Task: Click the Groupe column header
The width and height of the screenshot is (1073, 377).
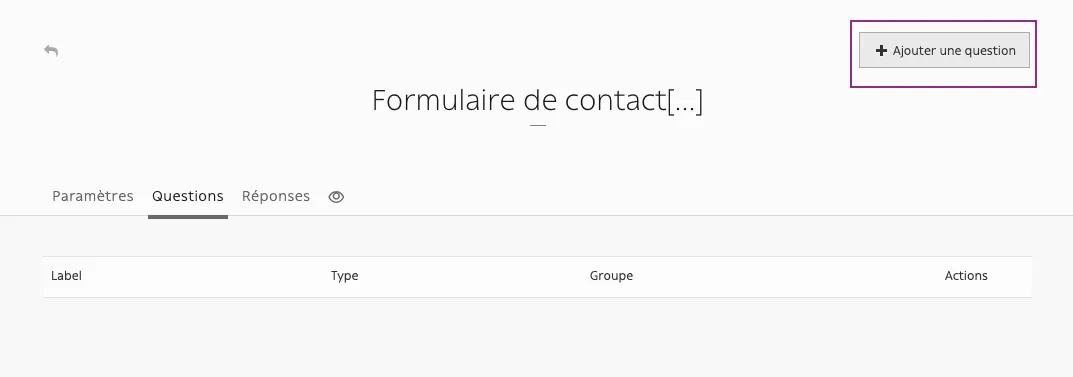Action: [x=611, y=276]
